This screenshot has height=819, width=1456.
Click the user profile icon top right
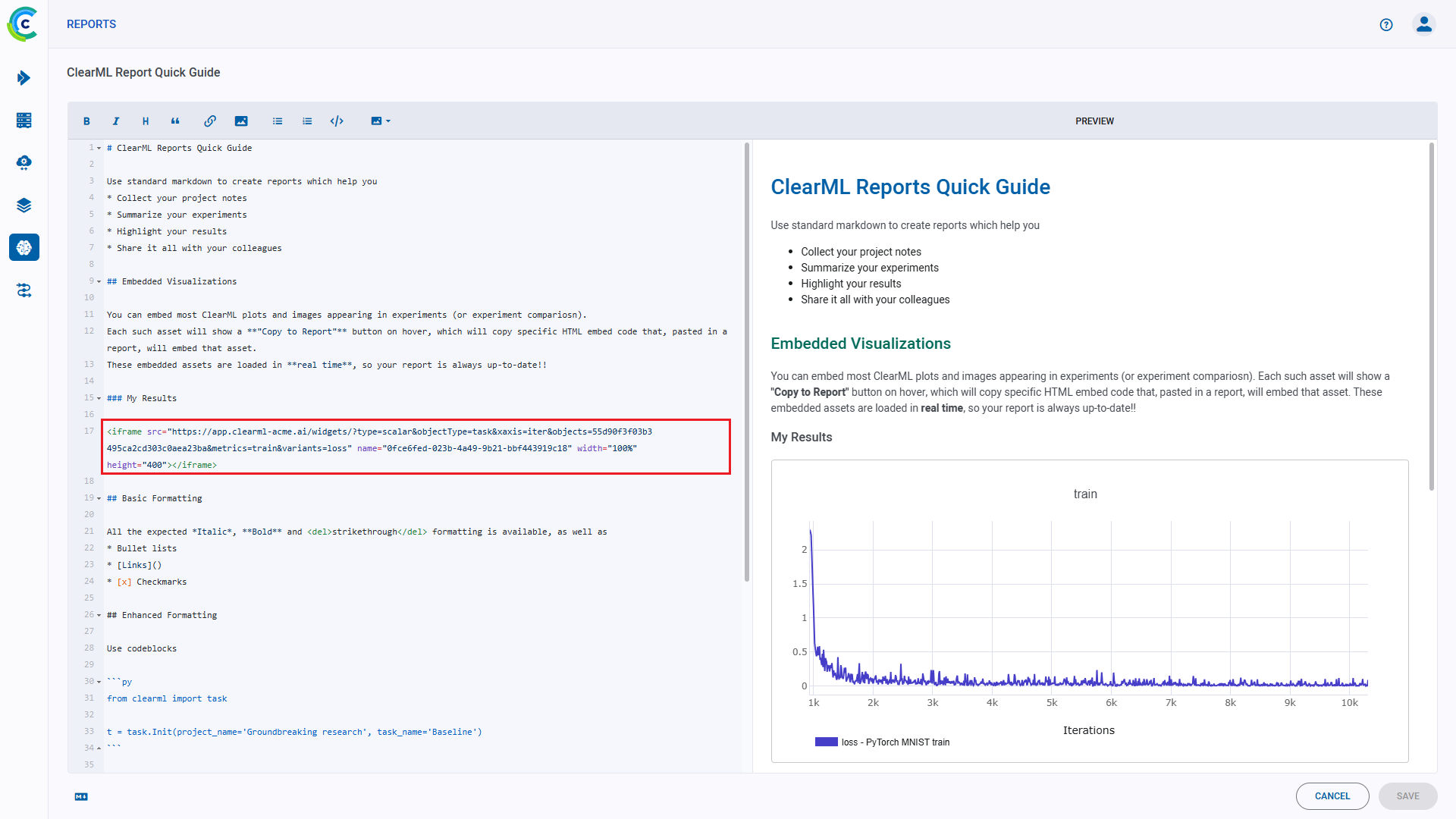tap(1424, 24)
